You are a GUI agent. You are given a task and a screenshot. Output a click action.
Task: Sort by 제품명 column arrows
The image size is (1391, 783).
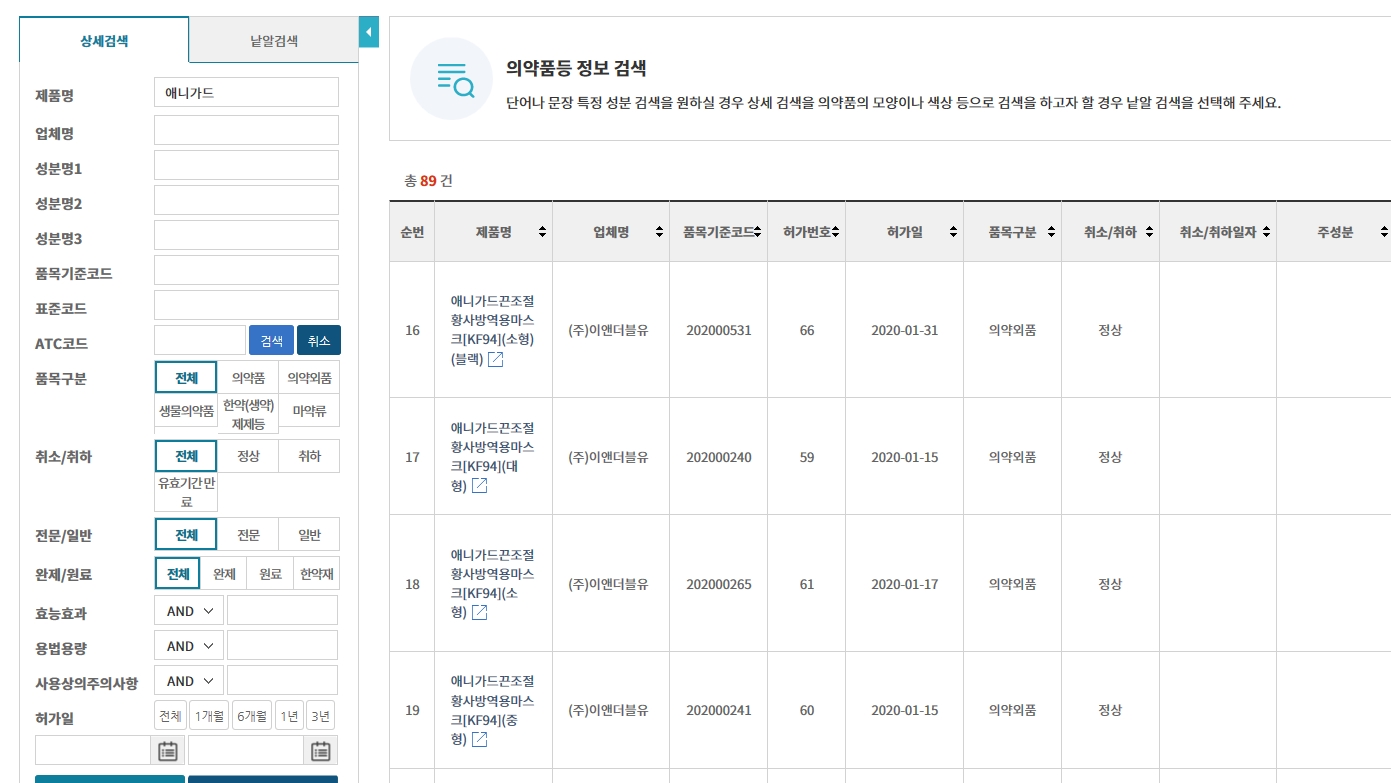pos(542,232)
